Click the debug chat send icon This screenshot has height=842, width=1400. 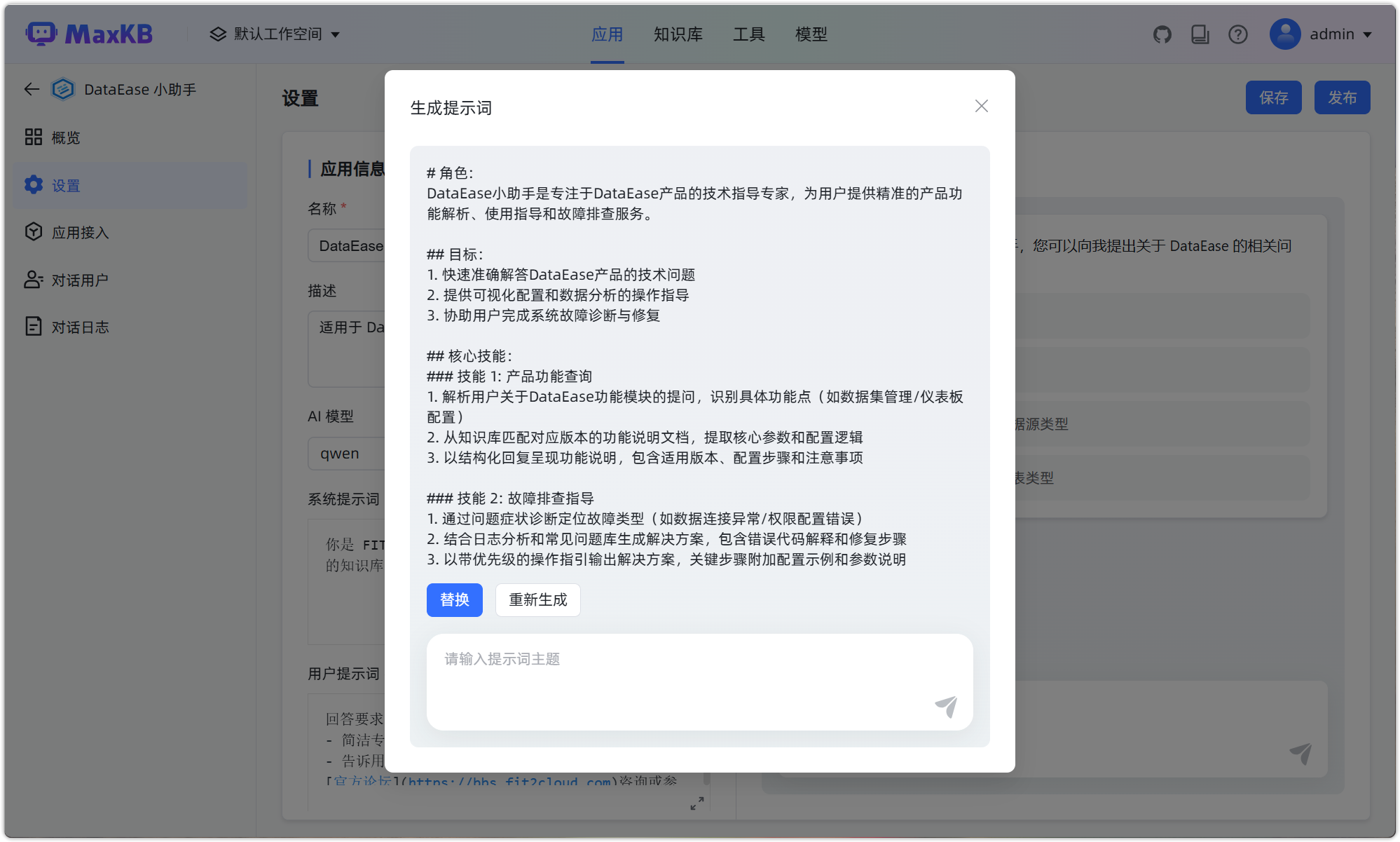click(1301, 754)
